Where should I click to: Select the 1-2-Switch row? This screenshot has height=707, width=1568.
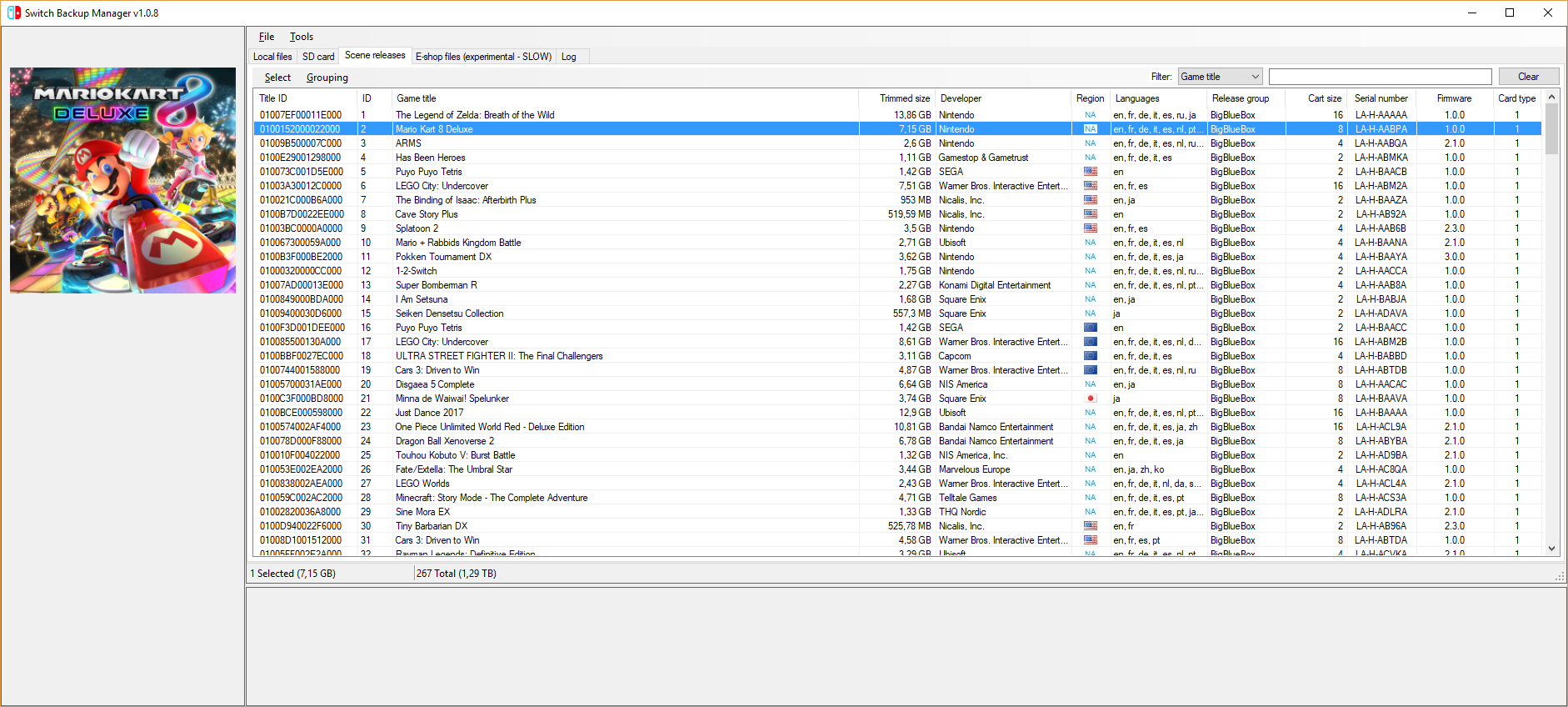coord(897,271)
